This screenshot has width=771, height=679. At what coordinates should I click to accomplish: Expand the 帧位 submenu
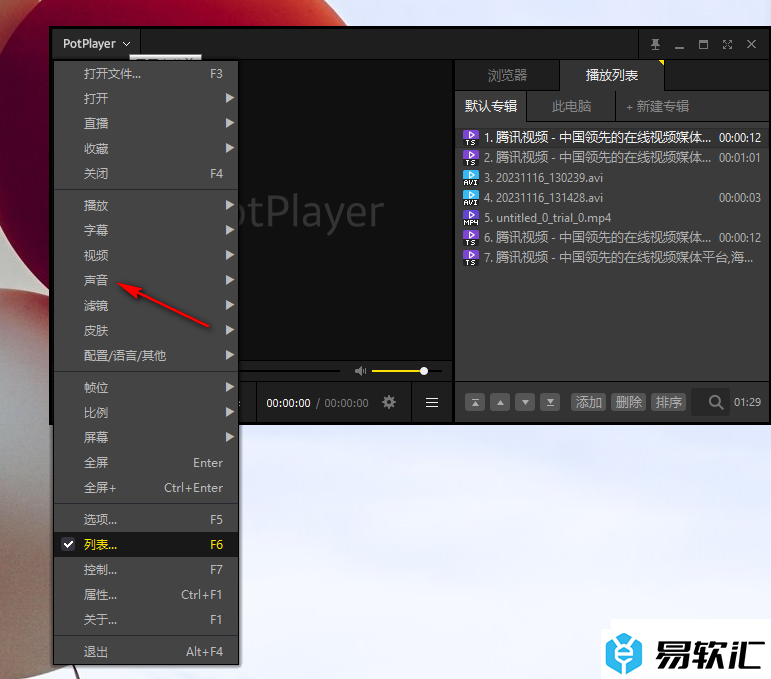tap(146, 387)
